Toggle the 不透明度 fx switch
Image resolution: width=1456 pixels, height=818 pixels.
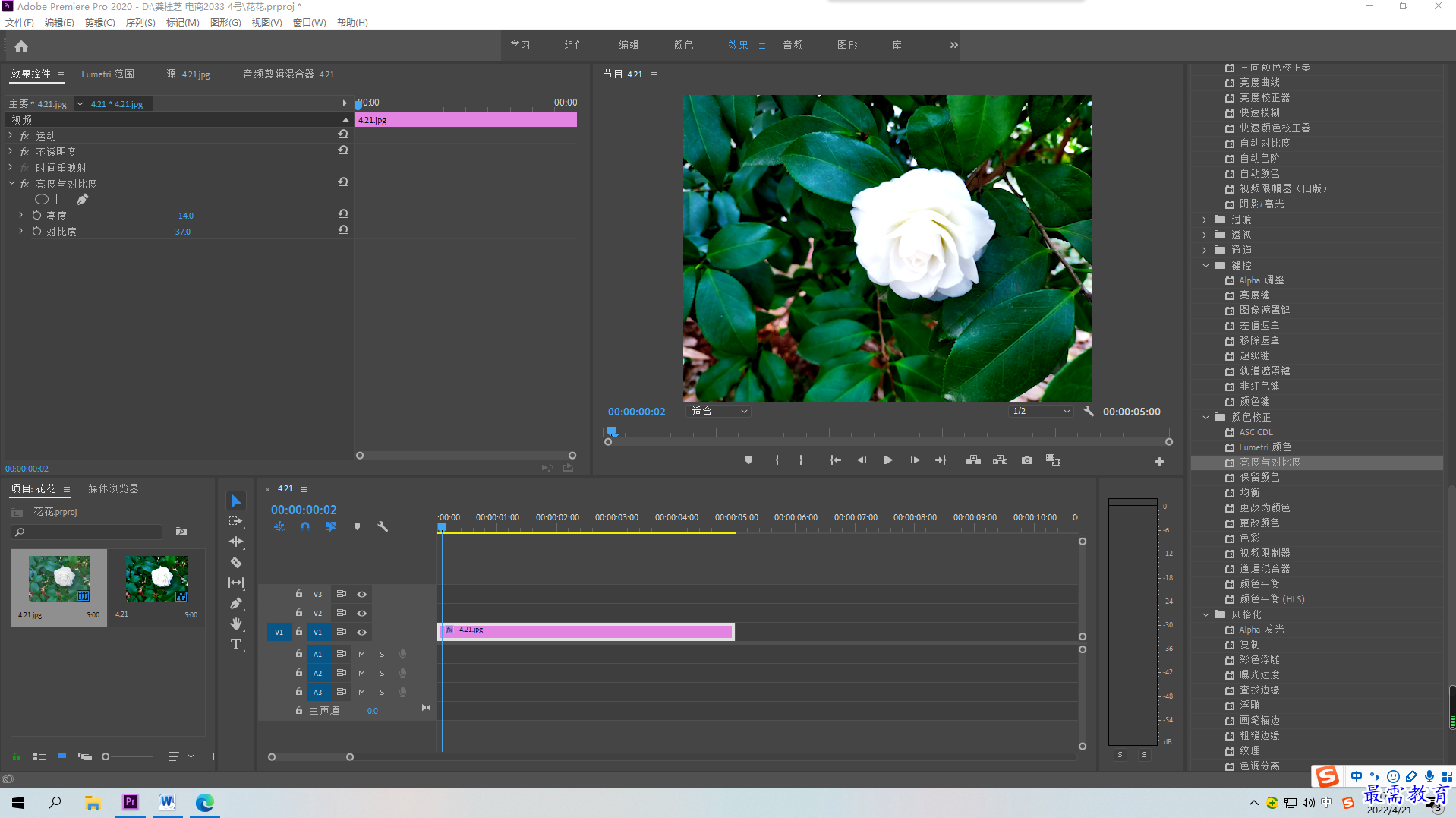coord(24,152)
